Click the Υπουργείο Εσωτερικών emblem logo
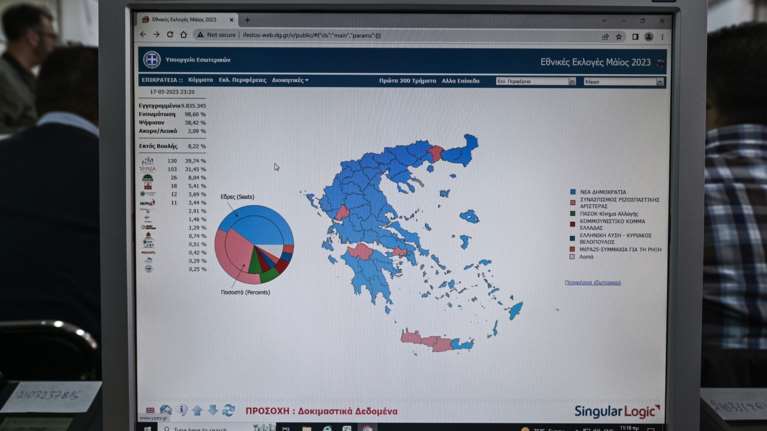 [152, 60]
